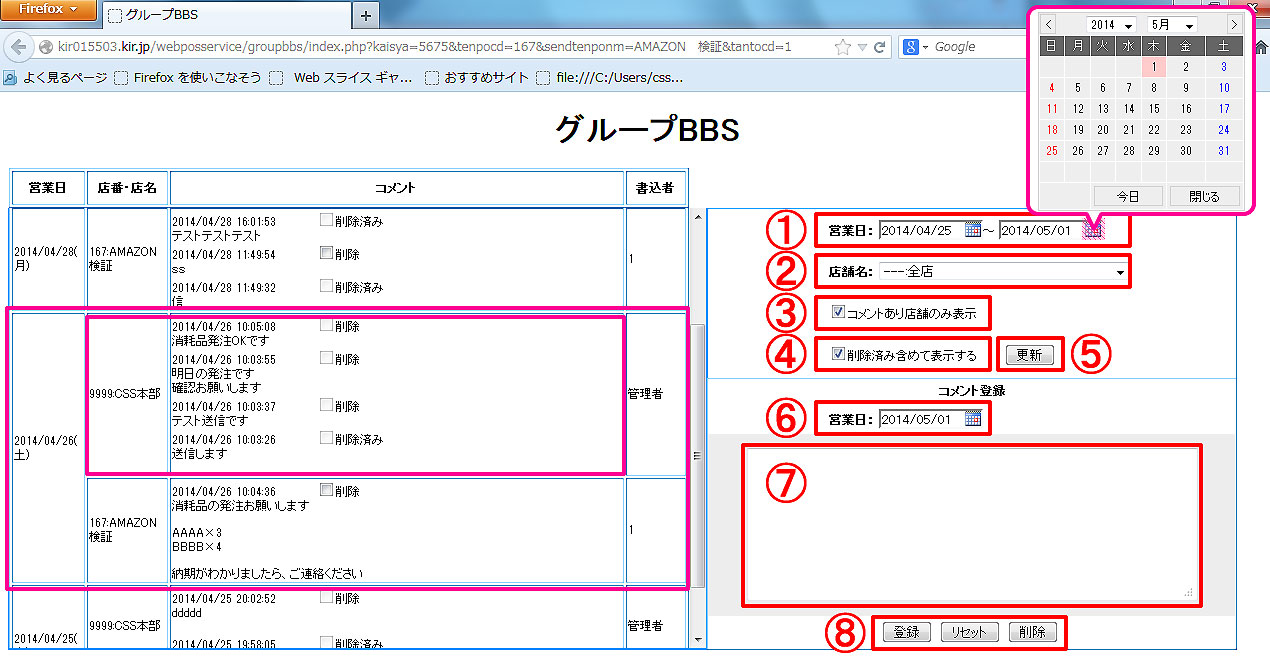Viewport: 1270px width, 660px height.
Task: Click 閉じる button in calendar
Action: pyautogui.click(x=1204, y=196)
